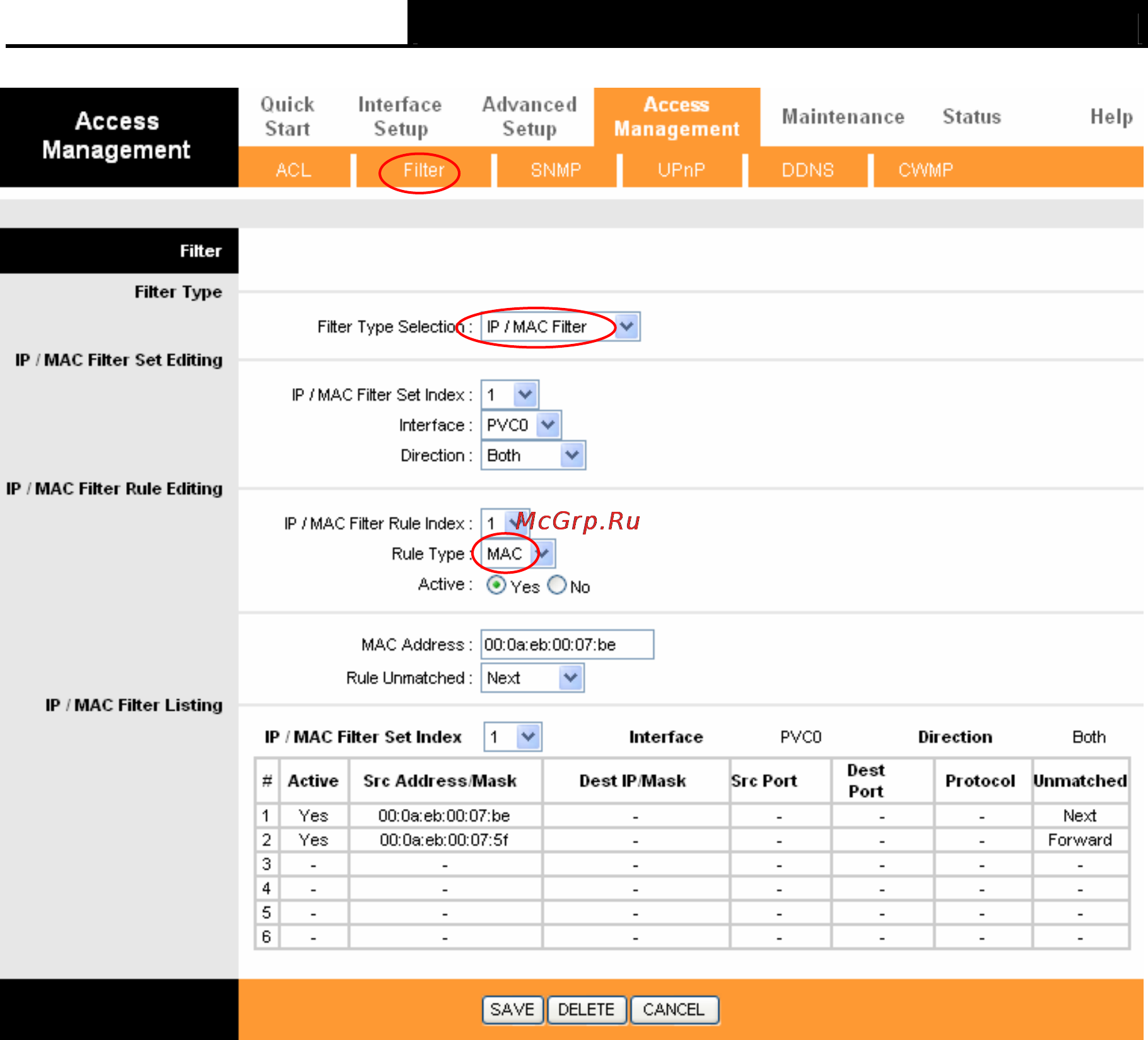Click row number 3 in the listing
Screen dimensions: 1148x1040
point(267,864)
